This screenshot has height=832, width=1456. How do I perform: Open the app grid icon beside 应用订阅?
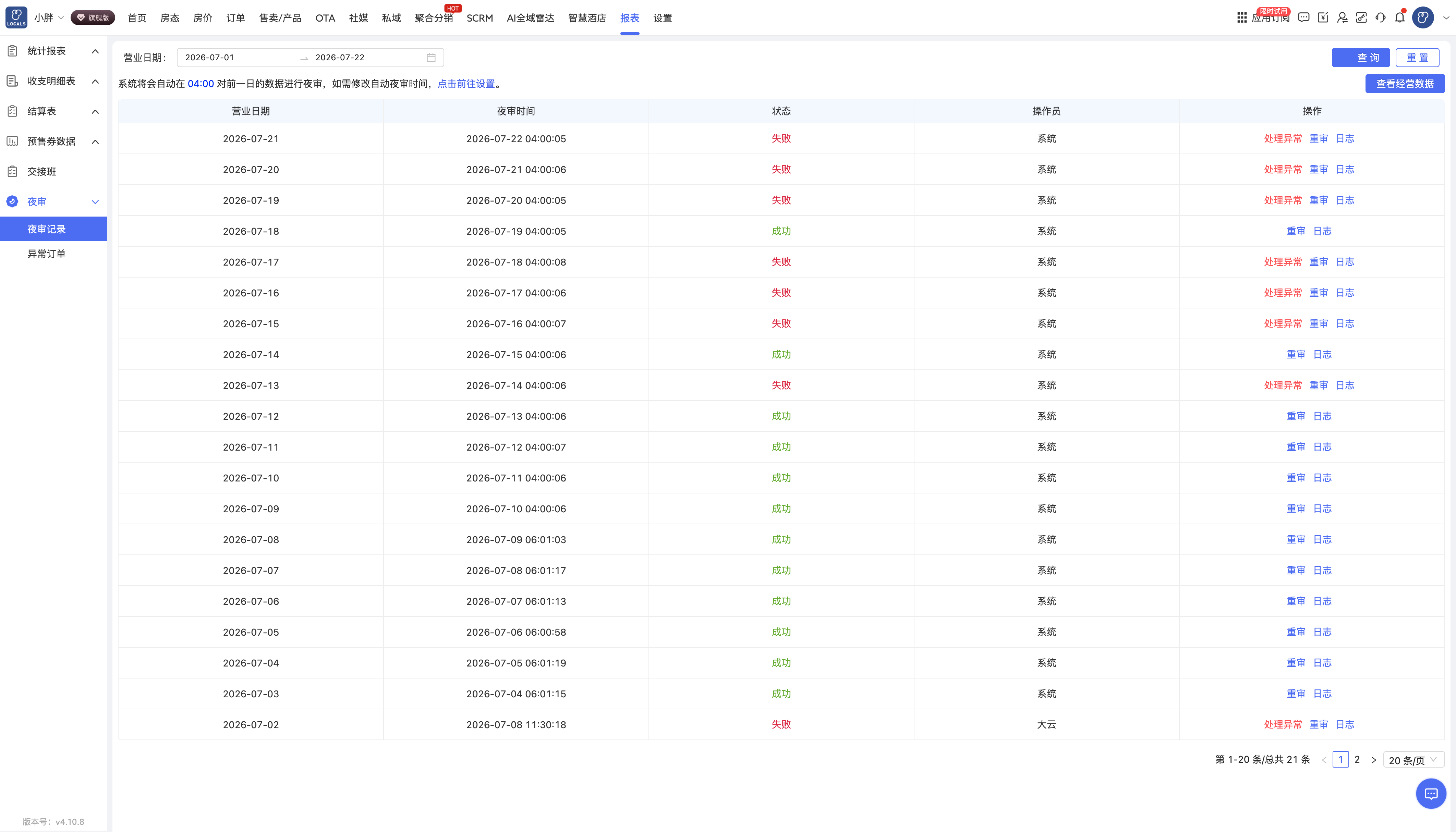point(1242,18)
